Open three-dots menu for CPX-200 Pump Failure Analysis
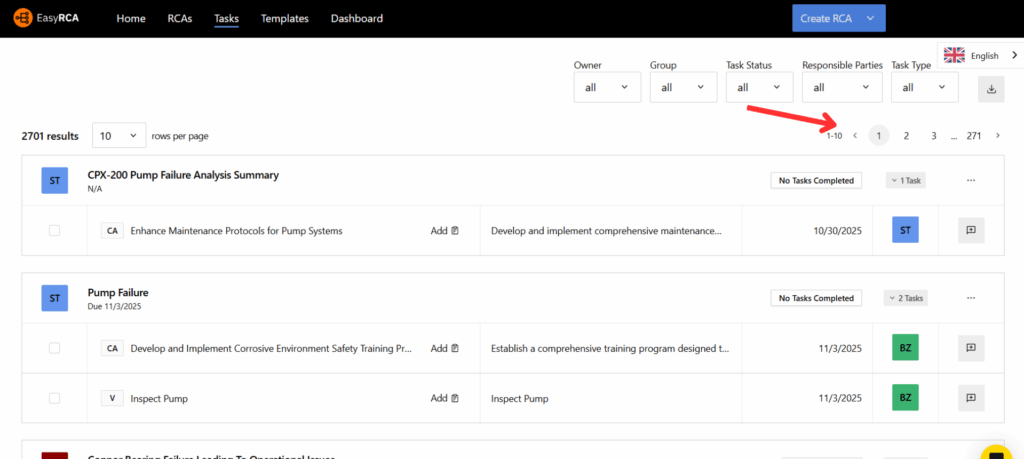The image size is (1024, 459). coord(970,180)
